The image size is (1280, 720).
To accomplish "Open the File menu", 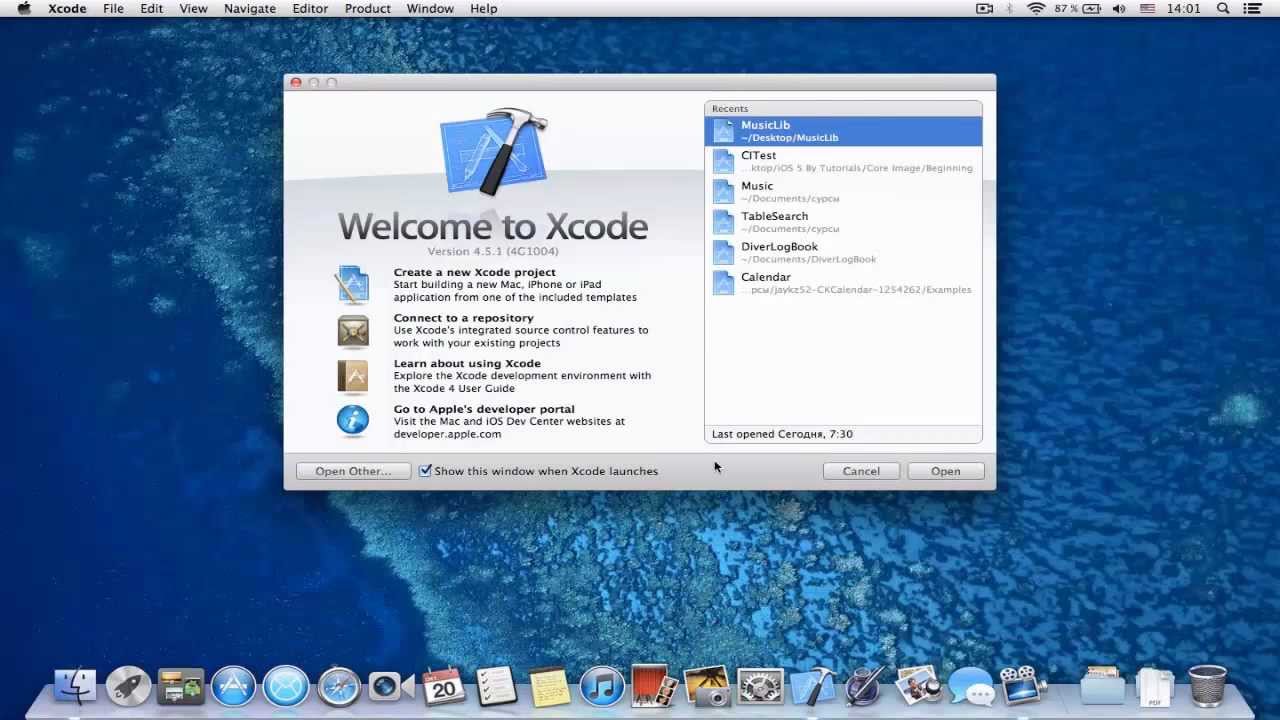I will 114,8.
